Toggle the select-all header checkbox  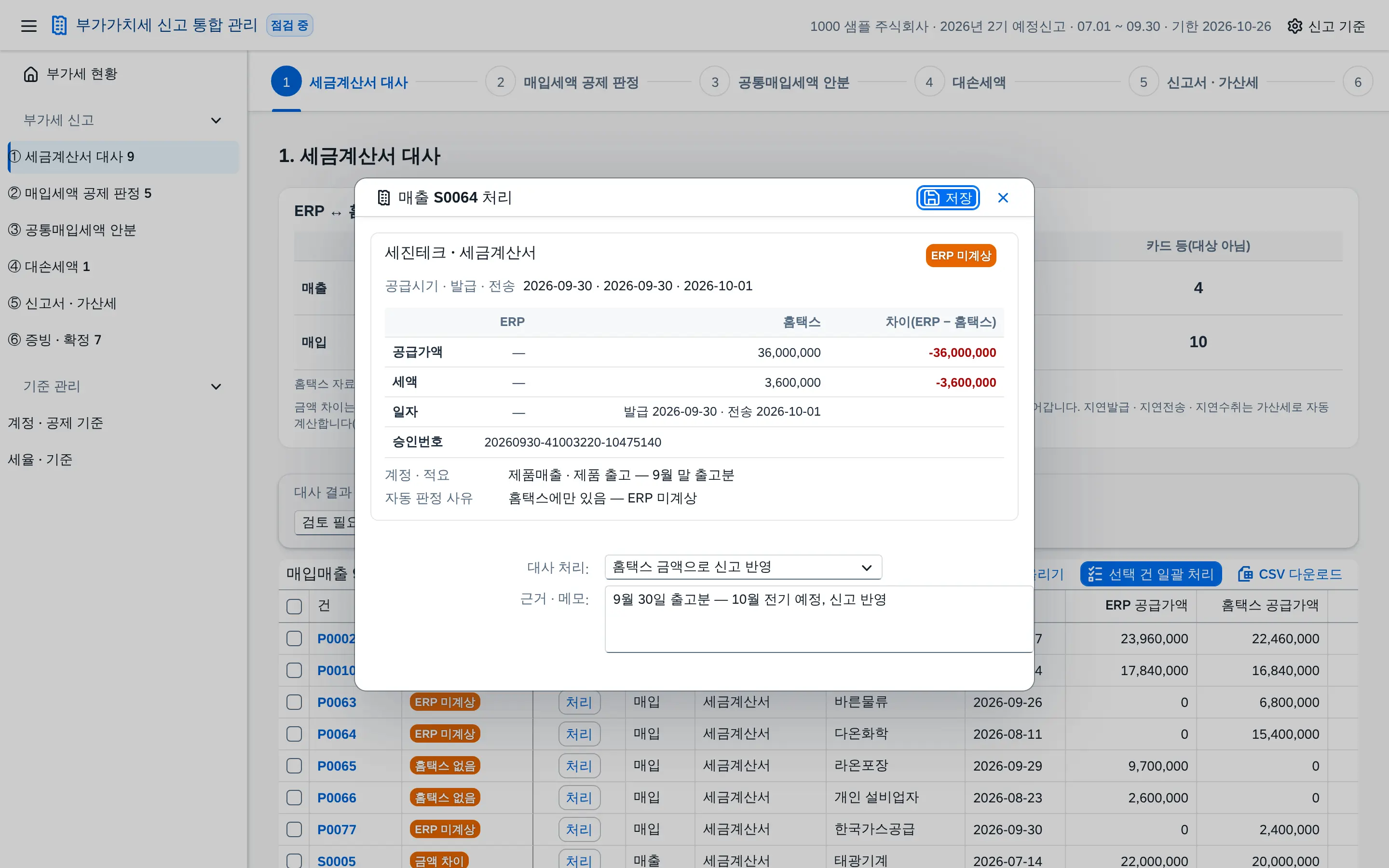click(x=294, y=606)
